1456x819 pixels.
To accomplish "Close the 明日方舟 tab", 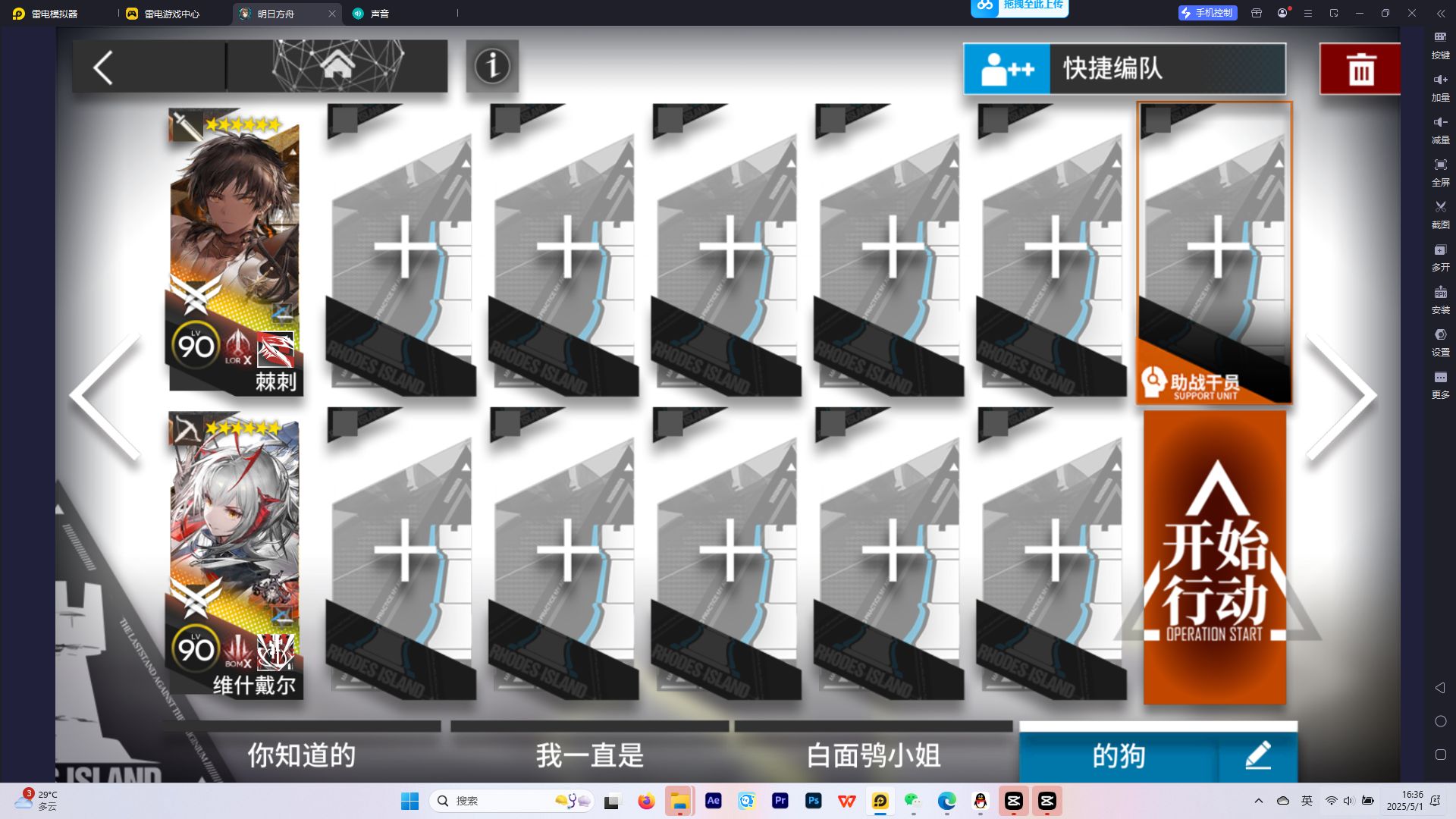I will coord(332,14).
